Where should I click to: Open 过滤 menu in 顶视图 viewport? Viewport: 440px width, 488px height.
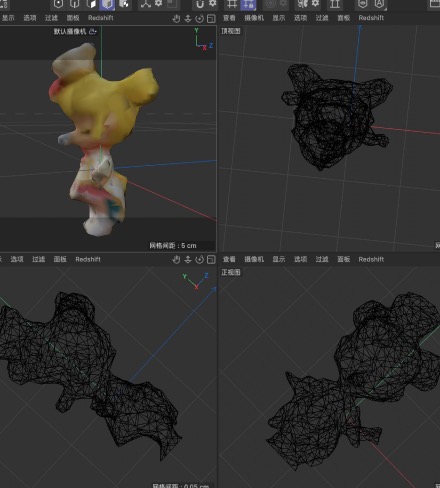pyautogui.click(x=322, y=18)
